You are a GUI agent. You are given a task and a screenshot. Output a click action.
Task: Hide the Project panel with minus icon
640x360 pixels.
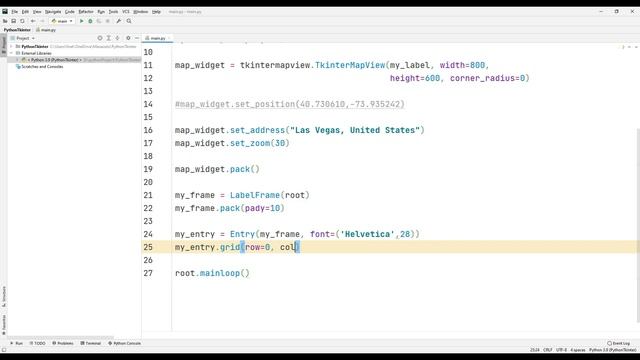coord(137,38)
